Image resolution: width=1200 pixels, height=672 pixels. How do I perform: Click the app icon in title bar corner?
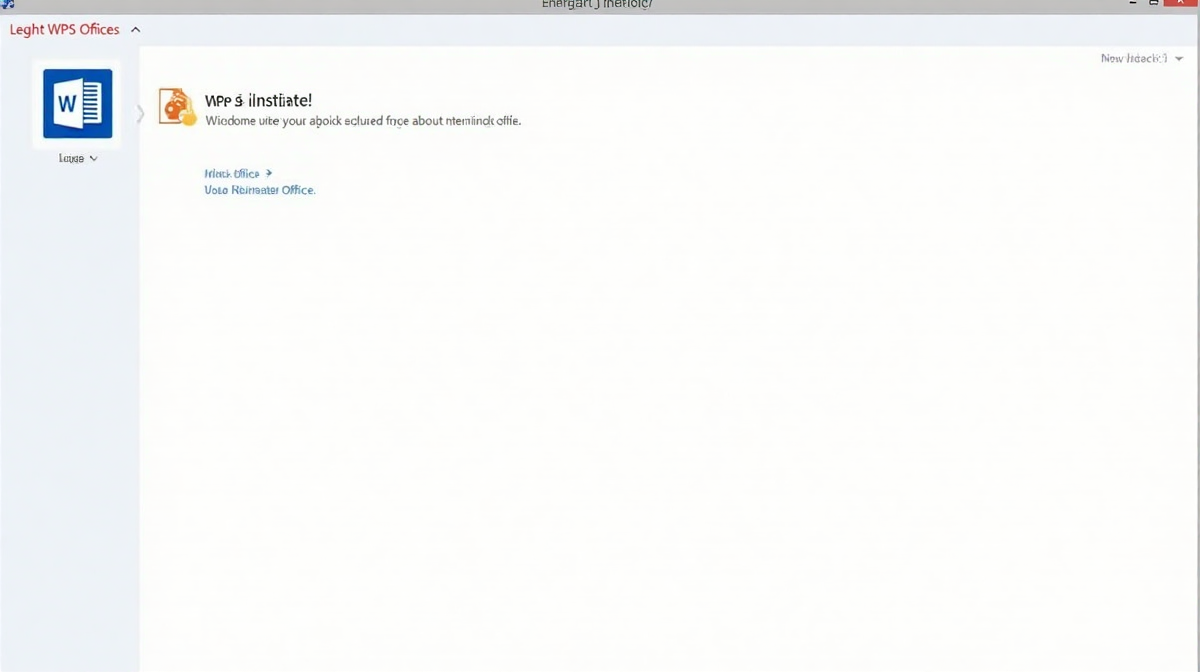tap(8, 5)
